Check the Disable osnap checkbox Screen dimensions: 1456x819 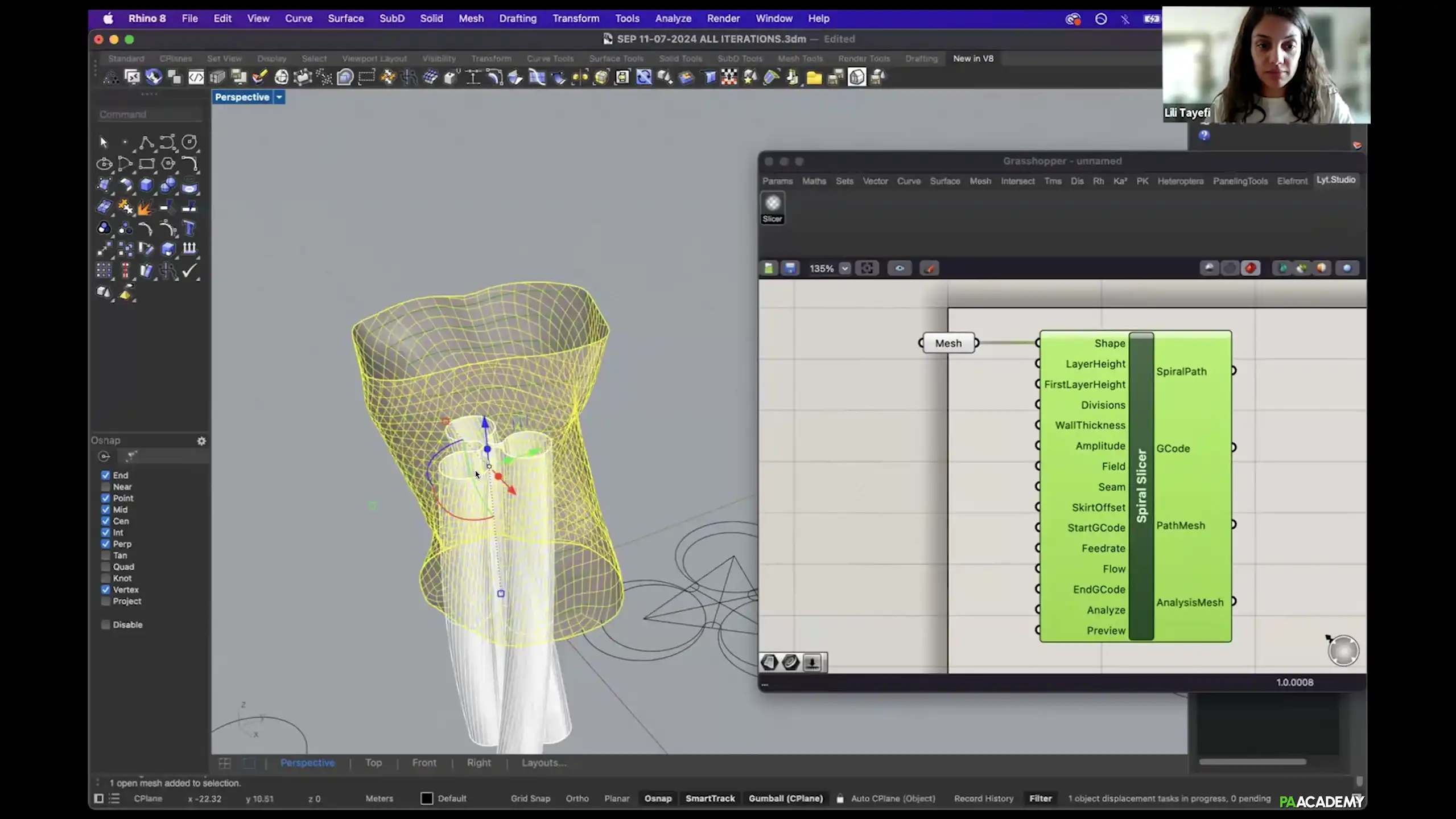coord(106,624)
